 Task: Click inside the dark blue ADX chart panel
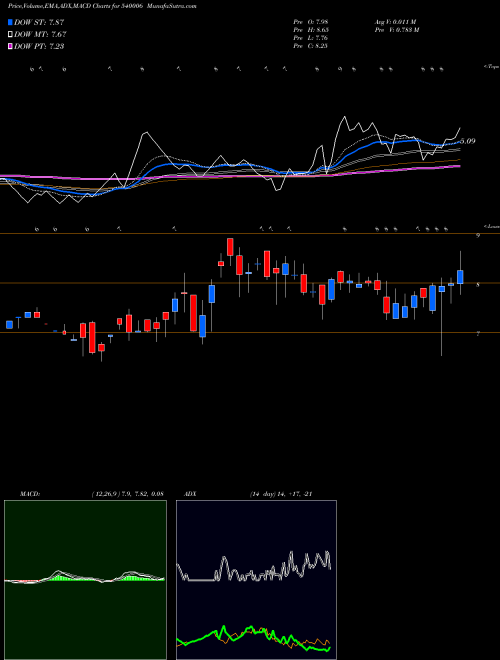[x=256, y=580]
